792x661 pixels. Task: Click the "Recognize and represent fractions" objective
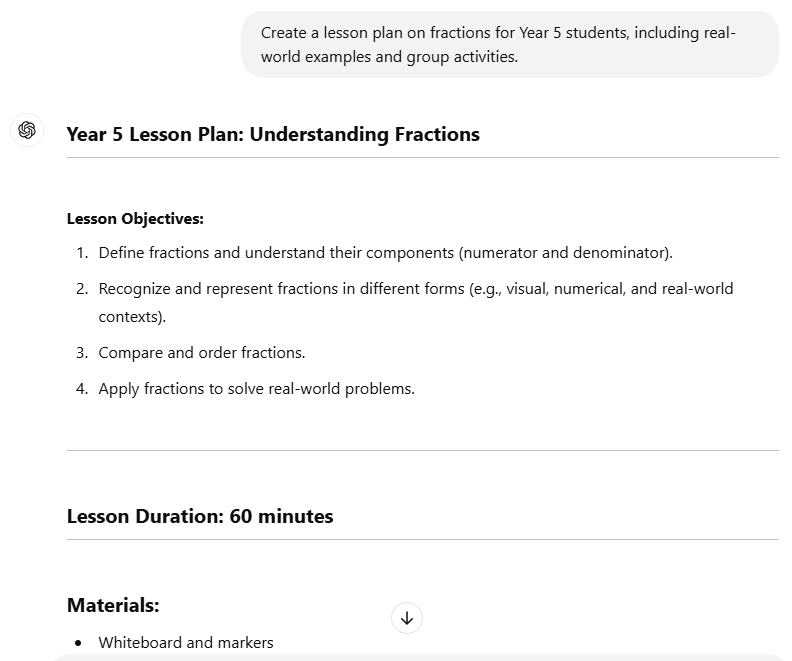tap(415, 288)
